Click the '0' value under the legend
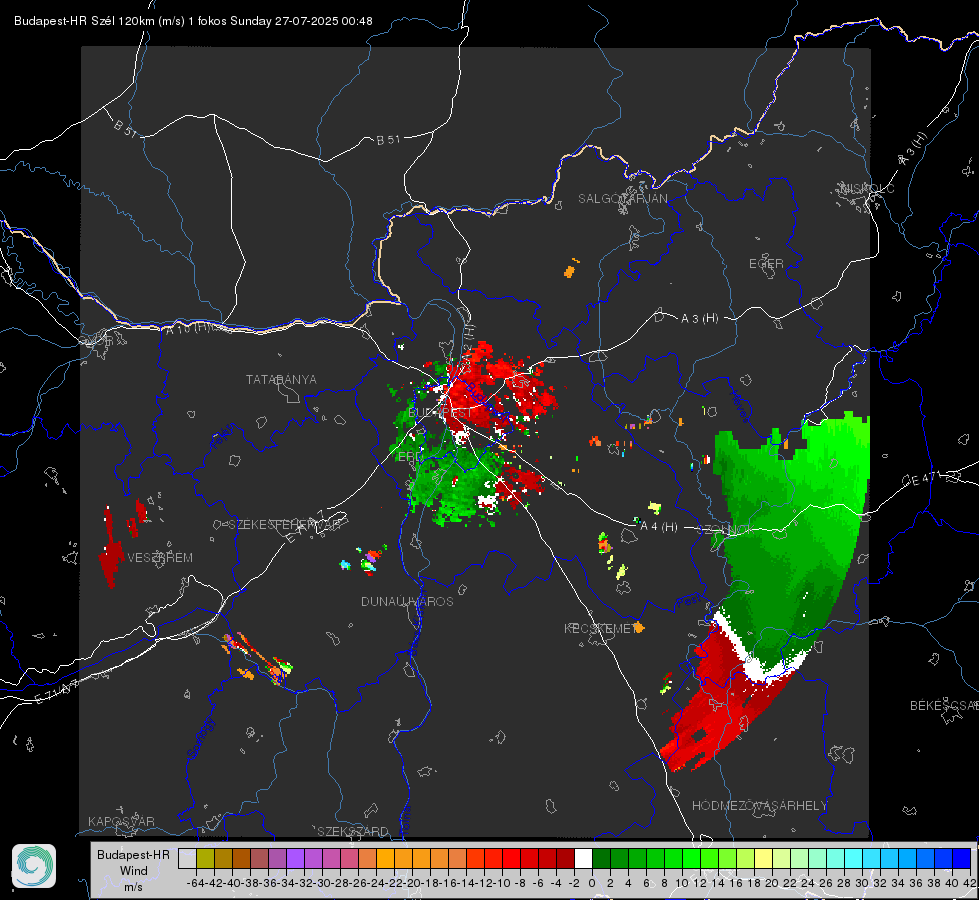The width and height of the screenshot is (979, 900). click(x=592, y=883)
